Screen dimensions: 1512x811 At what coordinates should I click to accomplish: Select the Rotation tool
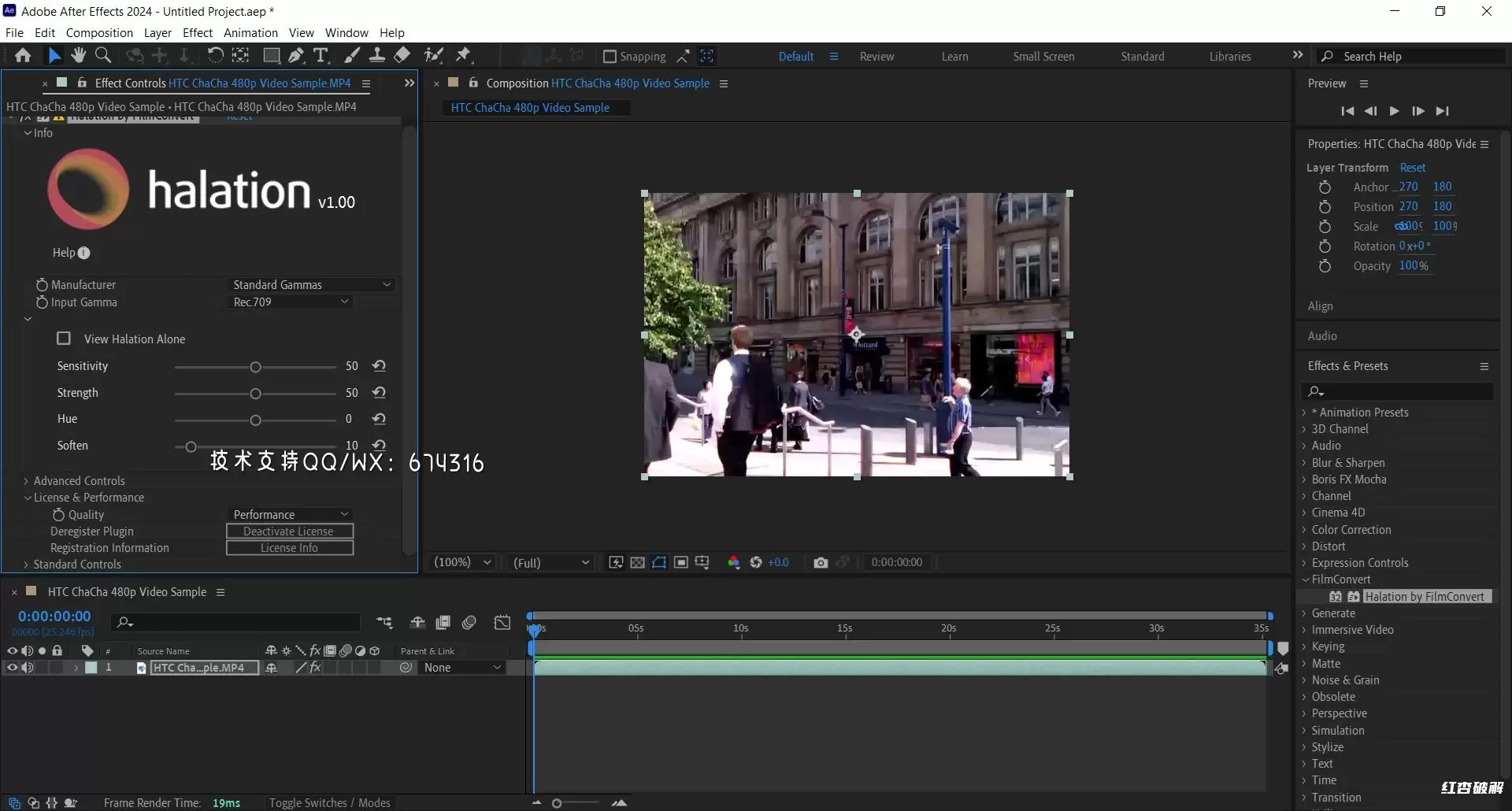tap(215, 55)
